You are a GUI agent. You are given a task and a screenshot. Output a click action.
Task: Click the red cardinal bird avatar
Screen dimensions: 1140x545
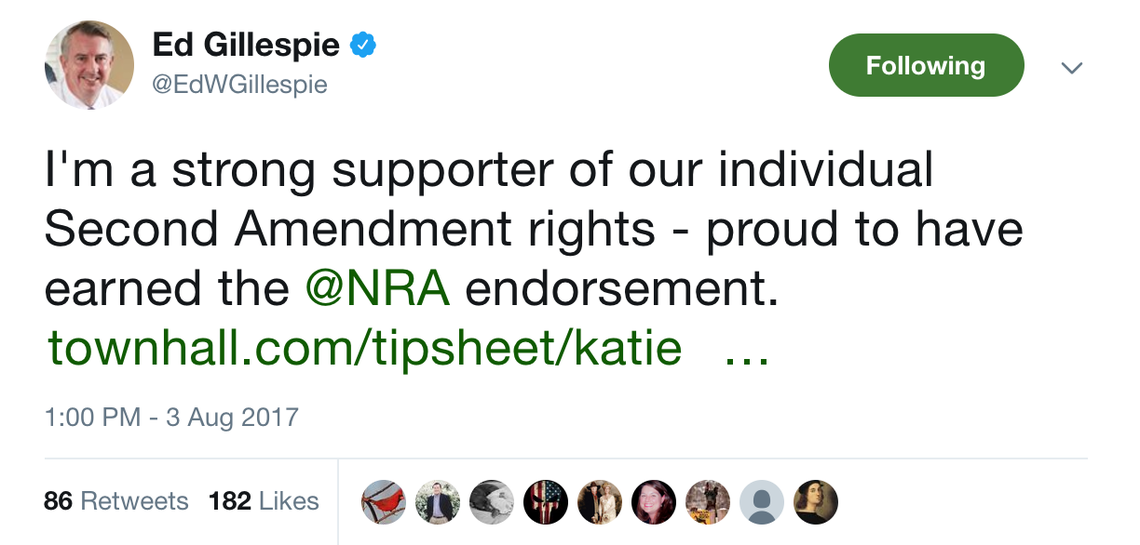[383, 502]
